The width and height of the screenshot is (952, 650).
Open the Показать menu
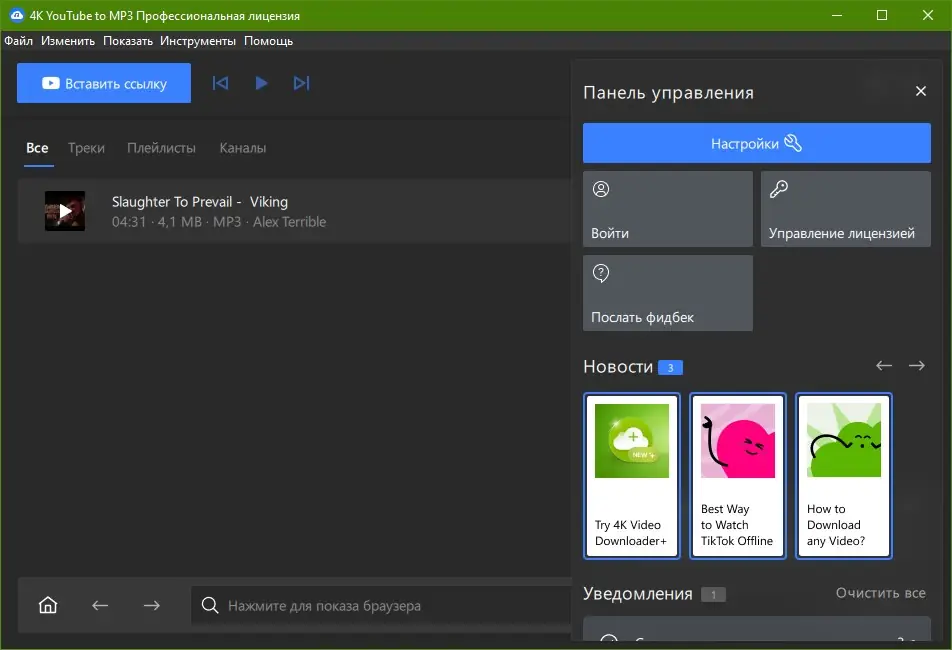point(128,41)
